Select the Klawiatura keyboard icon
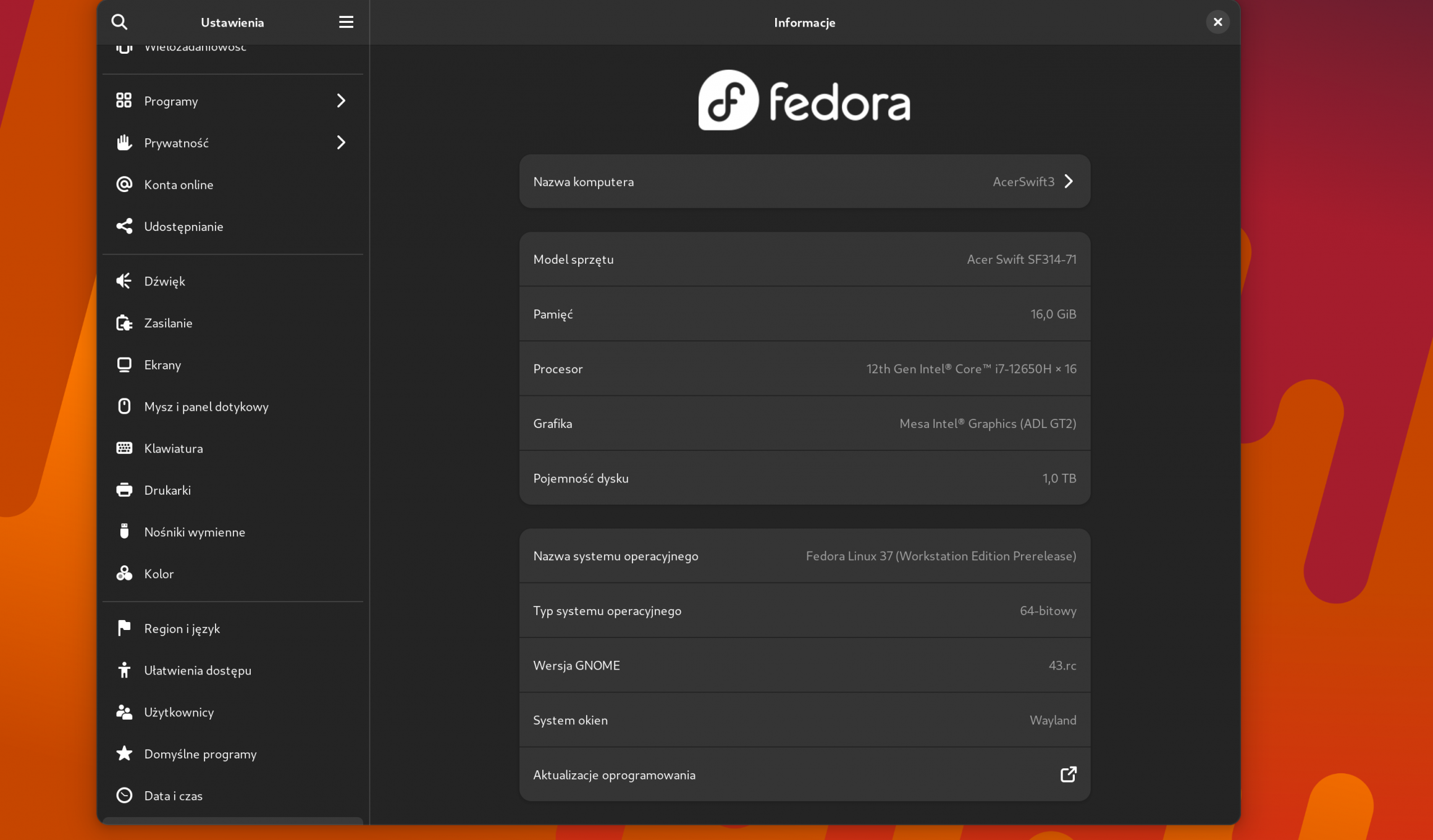 point(124,448)
